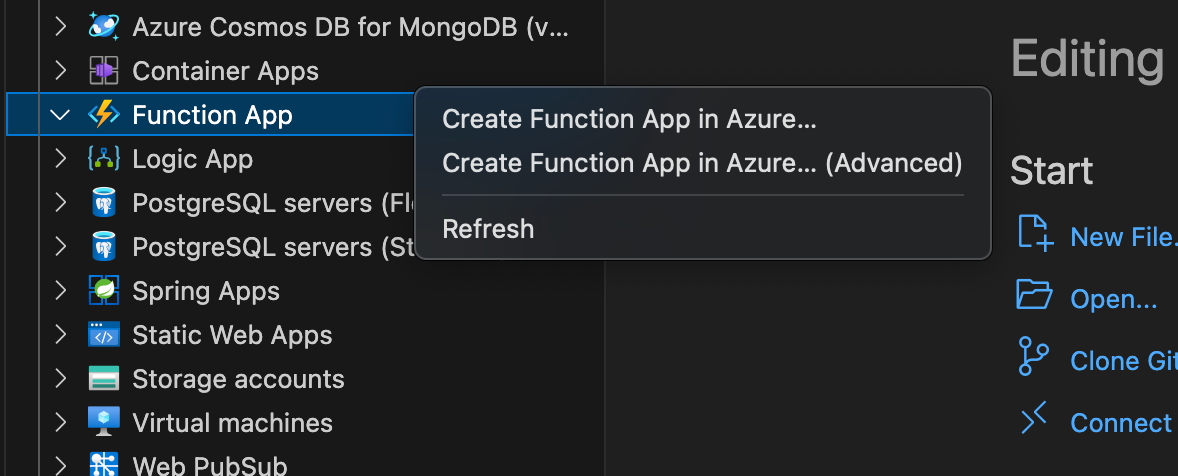Expand the Storage accounts node

[x=60, y=379]
